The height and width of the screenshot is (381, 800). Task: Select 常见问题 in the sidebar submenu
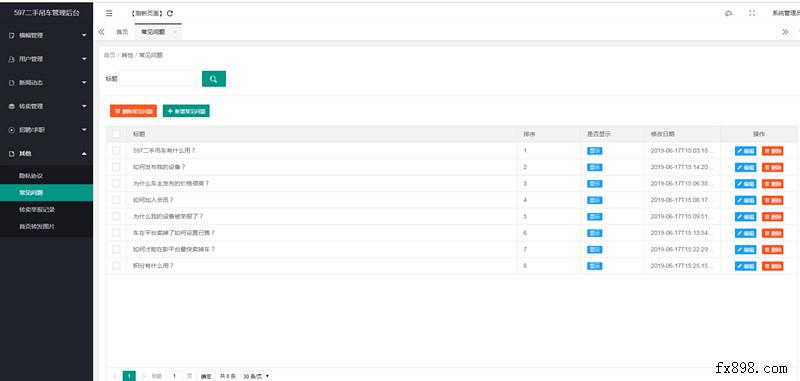(46, 193)
